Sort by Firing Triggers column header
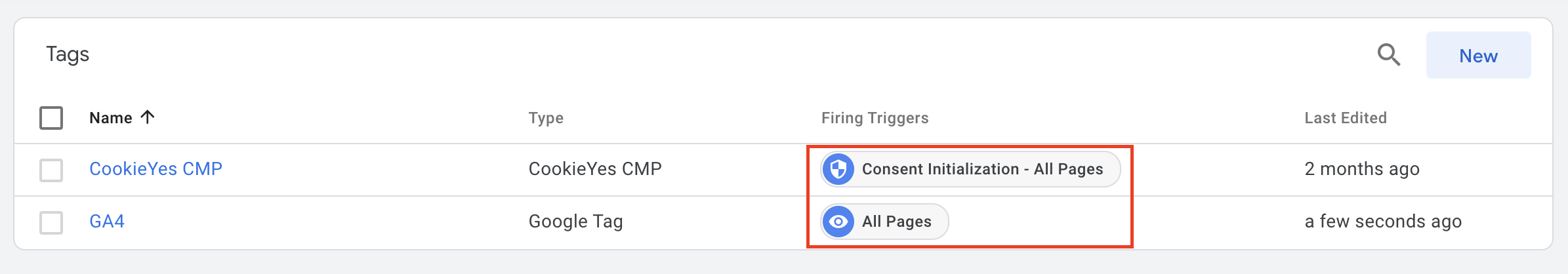 point(875,118)
